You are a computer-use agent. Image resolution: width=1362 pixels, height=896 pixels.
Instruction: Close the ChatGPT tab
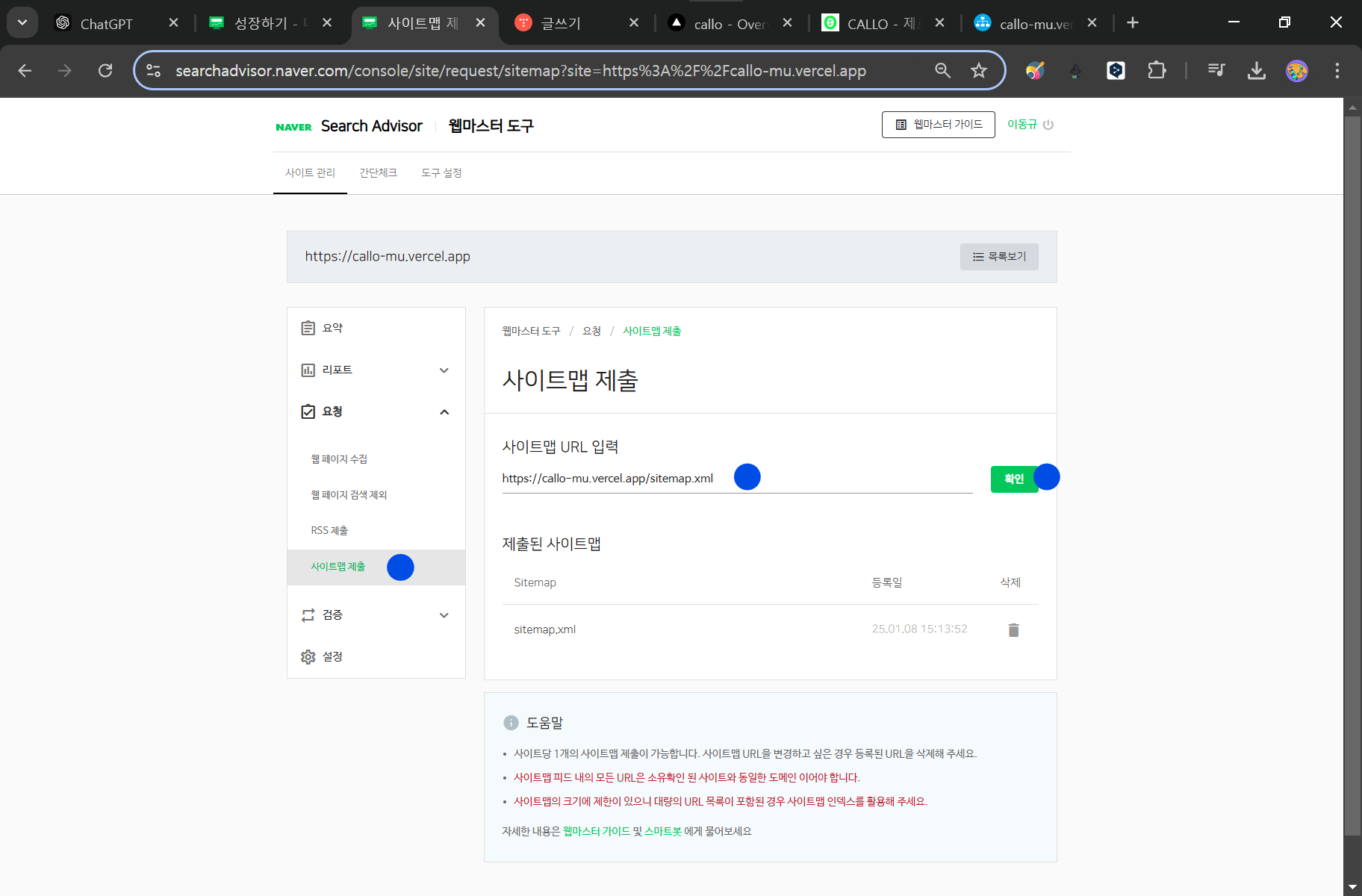pyautogui.click(x=174, y=22)
